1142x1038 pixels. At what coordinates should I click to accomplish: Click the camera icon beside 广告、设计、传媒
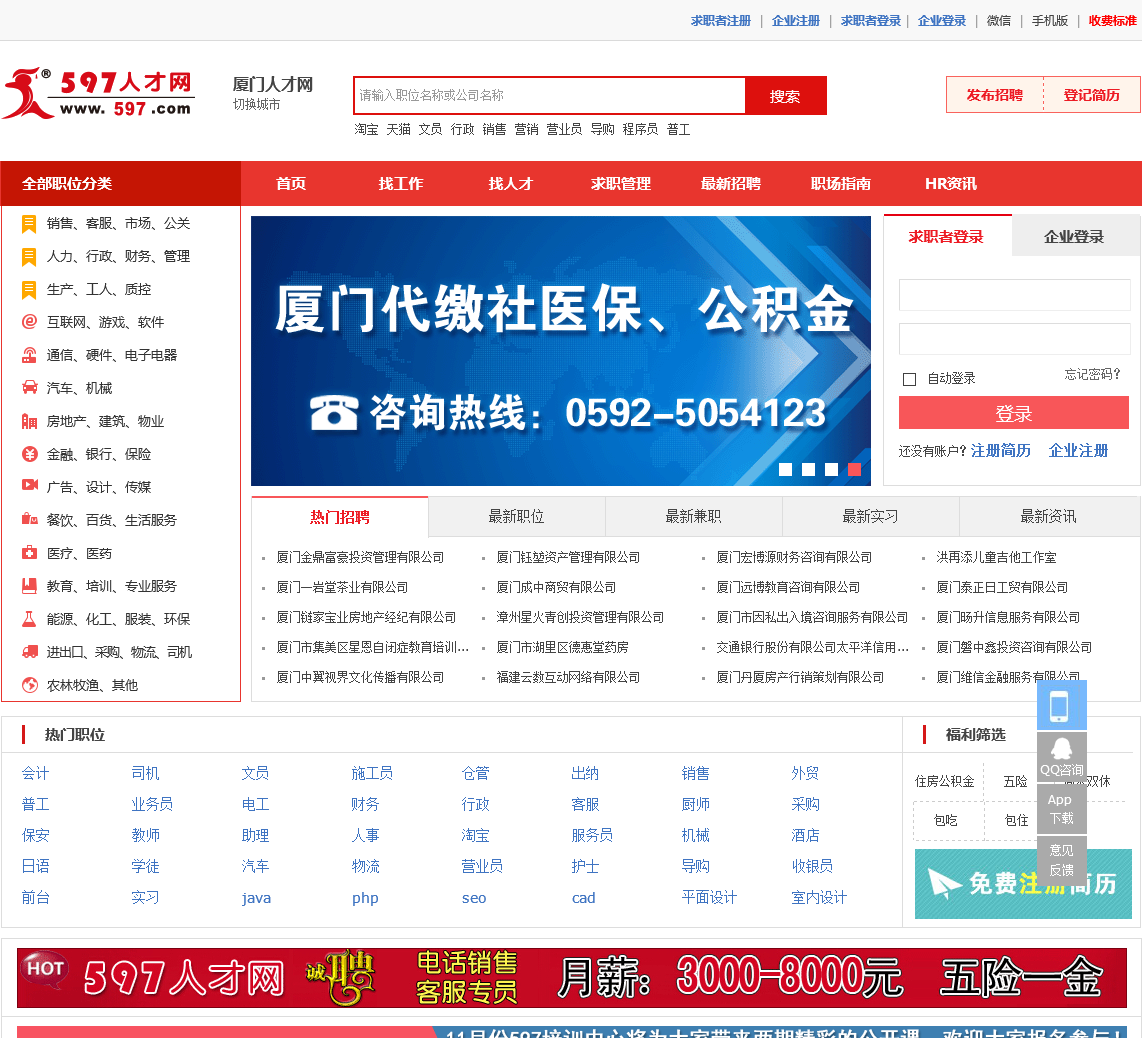(x=29, y=485)
